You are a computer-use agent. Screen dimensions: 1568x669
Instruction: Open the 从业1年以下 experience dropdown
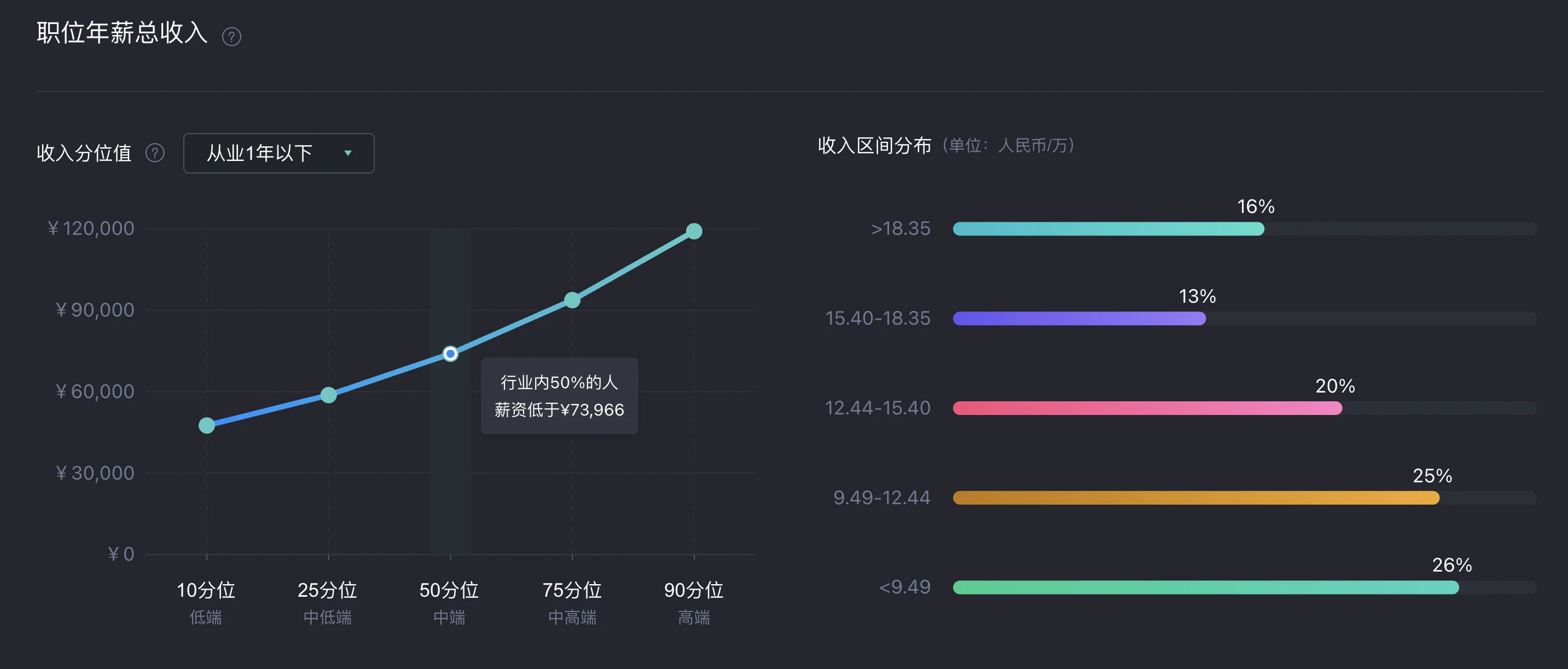tap(279, 153)
